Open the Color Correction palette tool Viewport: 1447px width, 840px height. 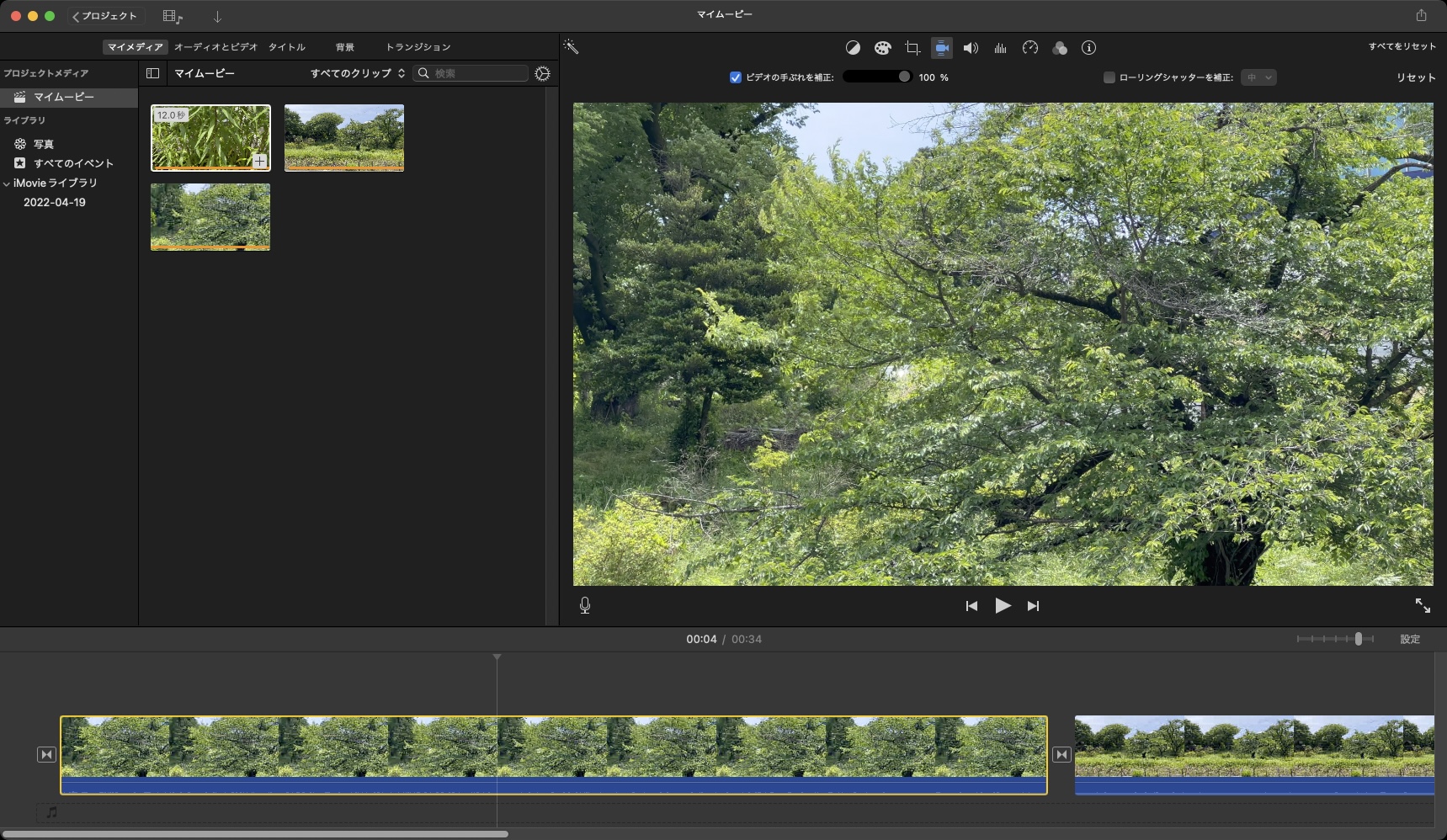tap(881, 48)
